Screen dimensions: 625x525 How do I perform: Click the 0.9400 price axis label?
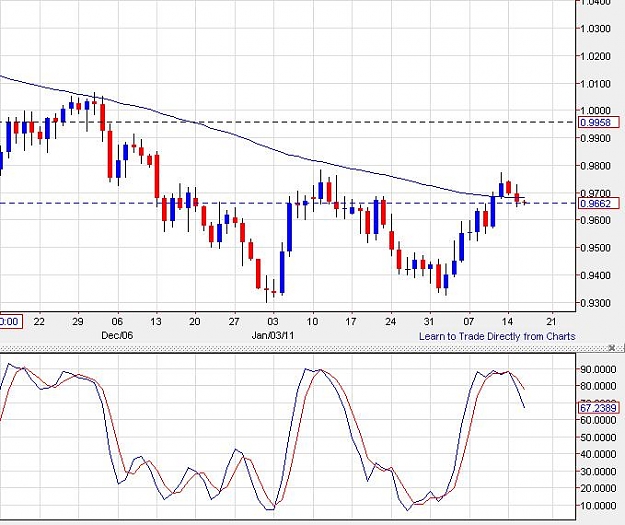596,275
